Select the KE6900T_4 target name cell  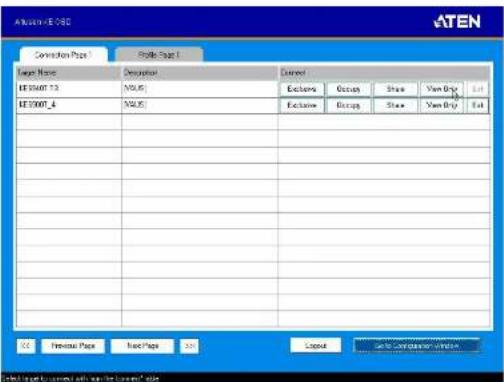69,105
